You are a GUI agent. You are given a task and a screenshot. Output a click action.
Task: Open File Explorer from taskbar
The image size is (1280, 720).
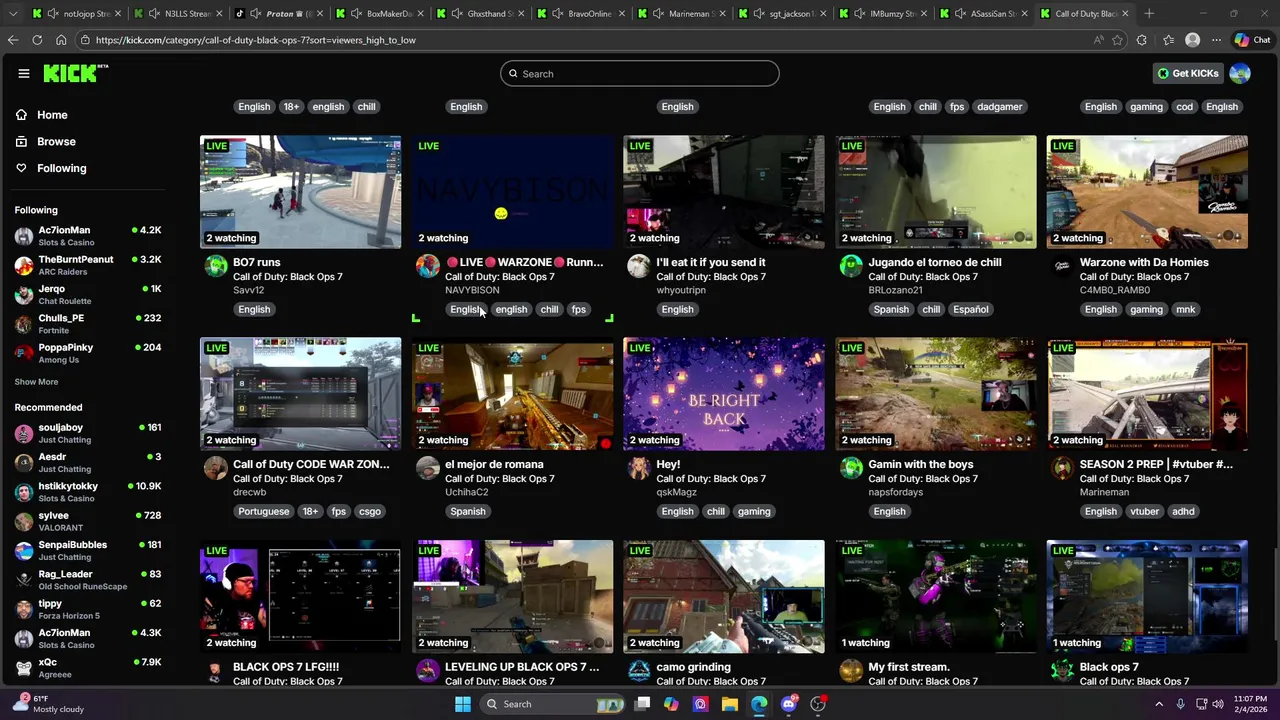click(730, 704)
